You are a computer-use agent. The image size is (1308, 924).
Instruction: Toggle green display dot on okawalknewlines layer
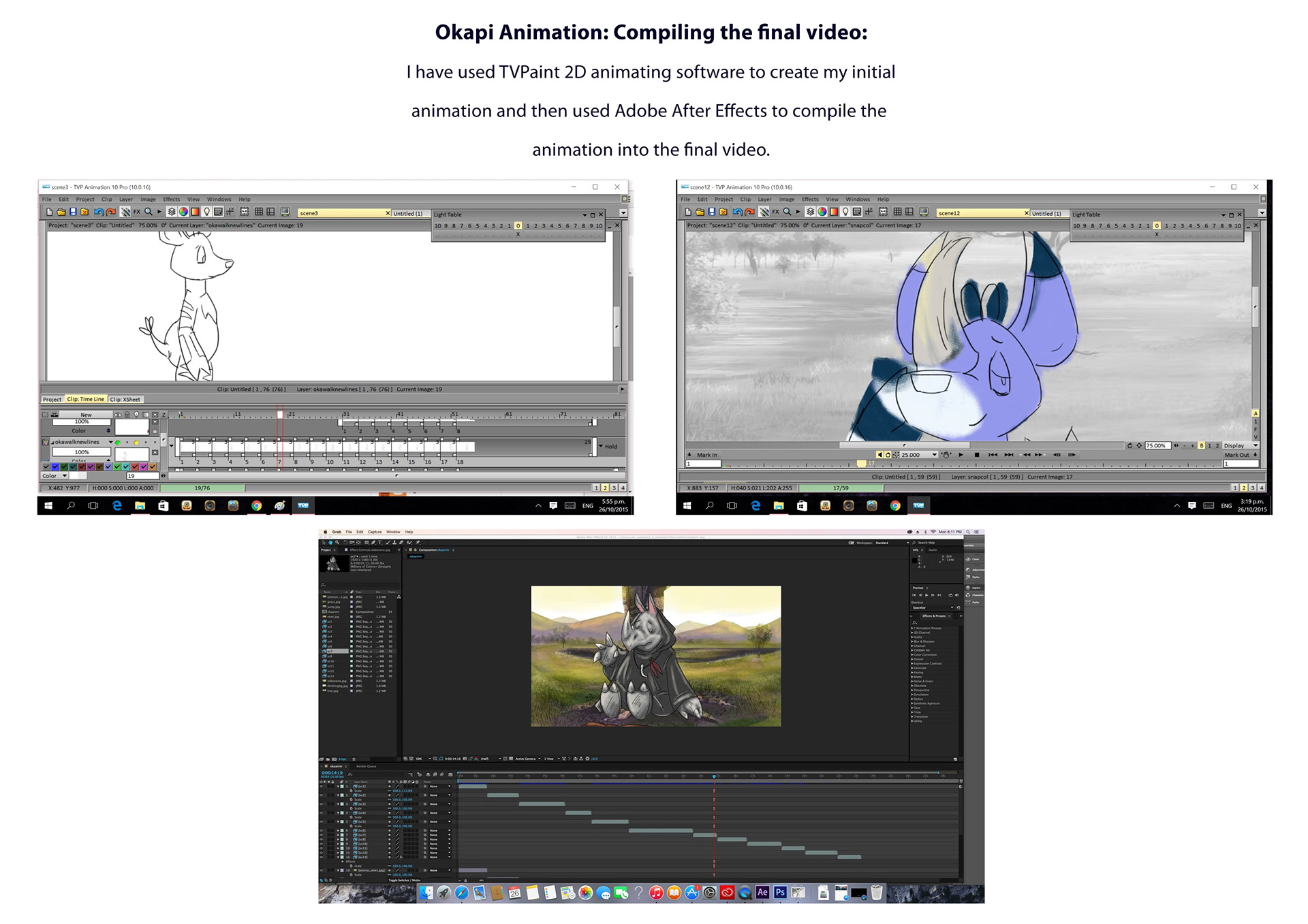coord(118,443)
